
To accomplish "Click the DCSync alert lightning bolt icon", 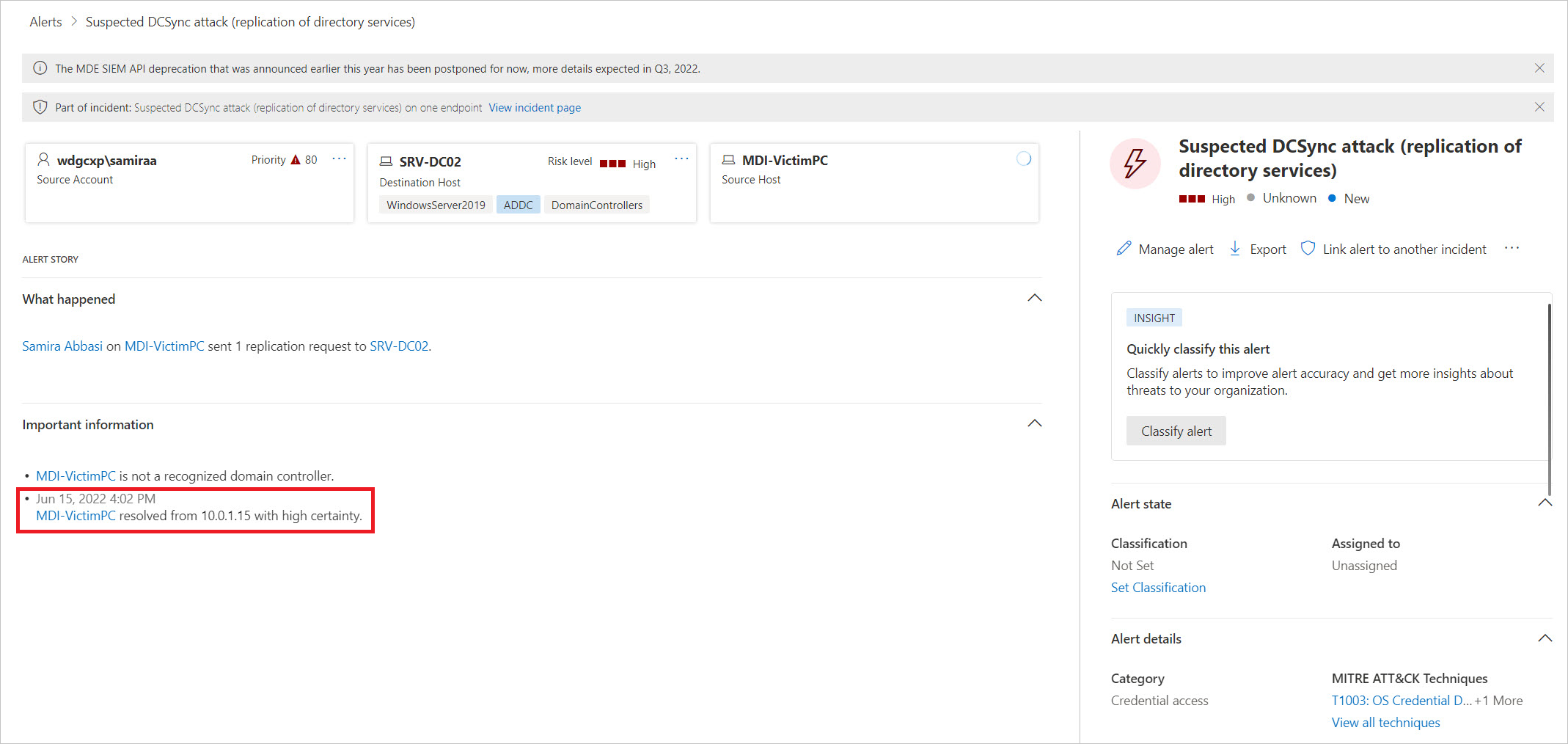I will pyautogui.click(x=1135, y=163).
